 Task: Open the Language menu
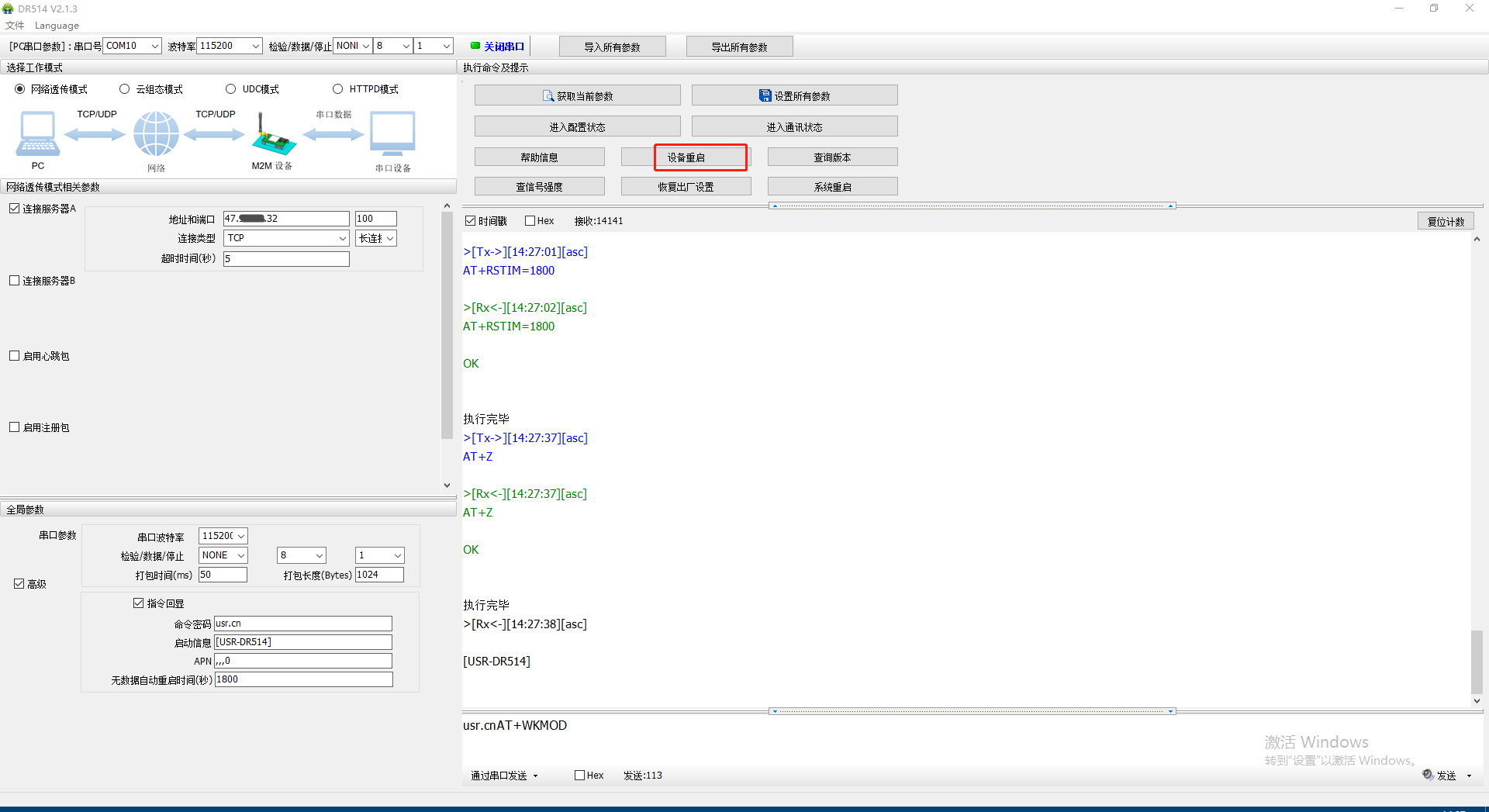pyautogui.click(x=57, y=26)
